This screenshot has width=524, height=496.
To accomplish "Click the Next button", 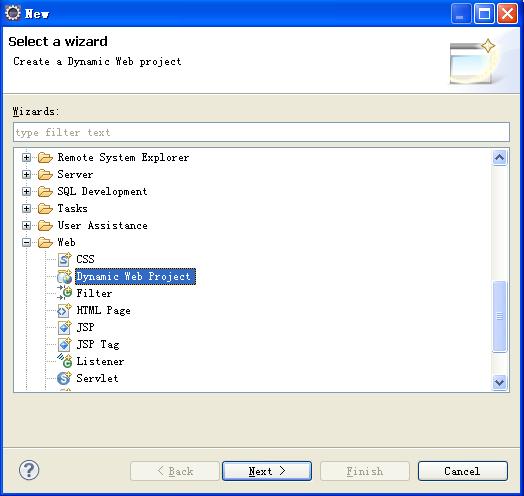I will coord(267,471).
